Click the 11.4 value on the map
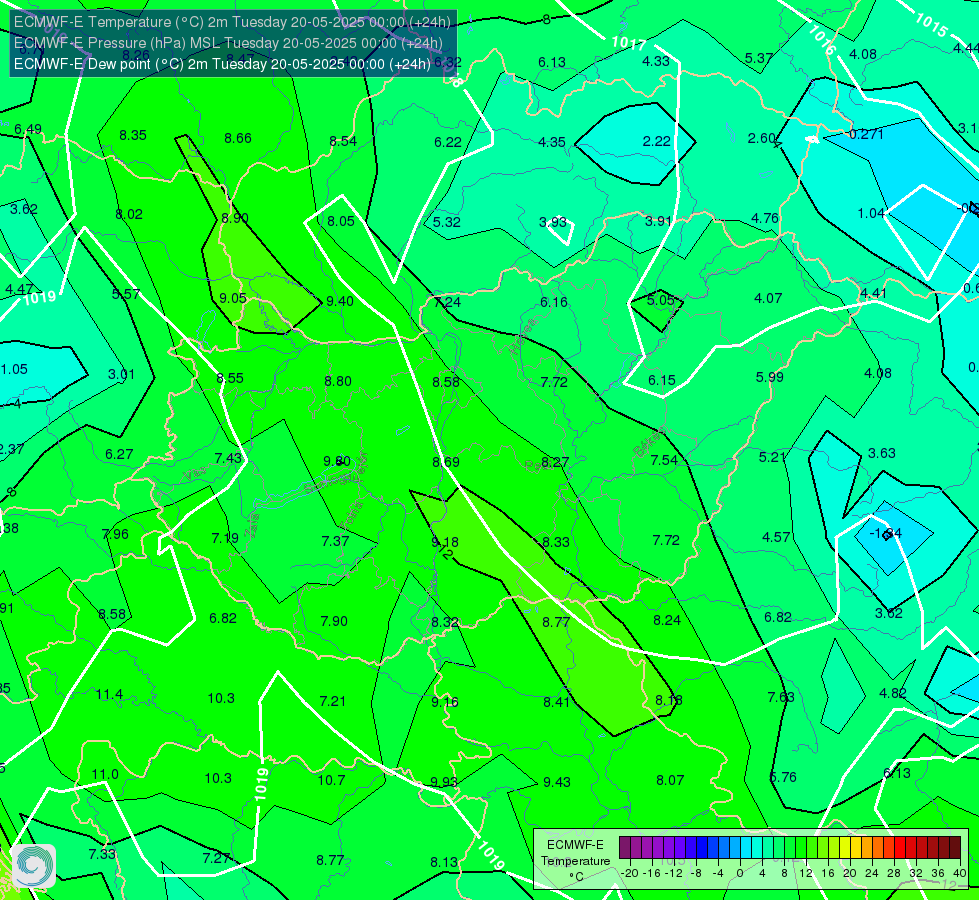 click(x=109, y=695)
